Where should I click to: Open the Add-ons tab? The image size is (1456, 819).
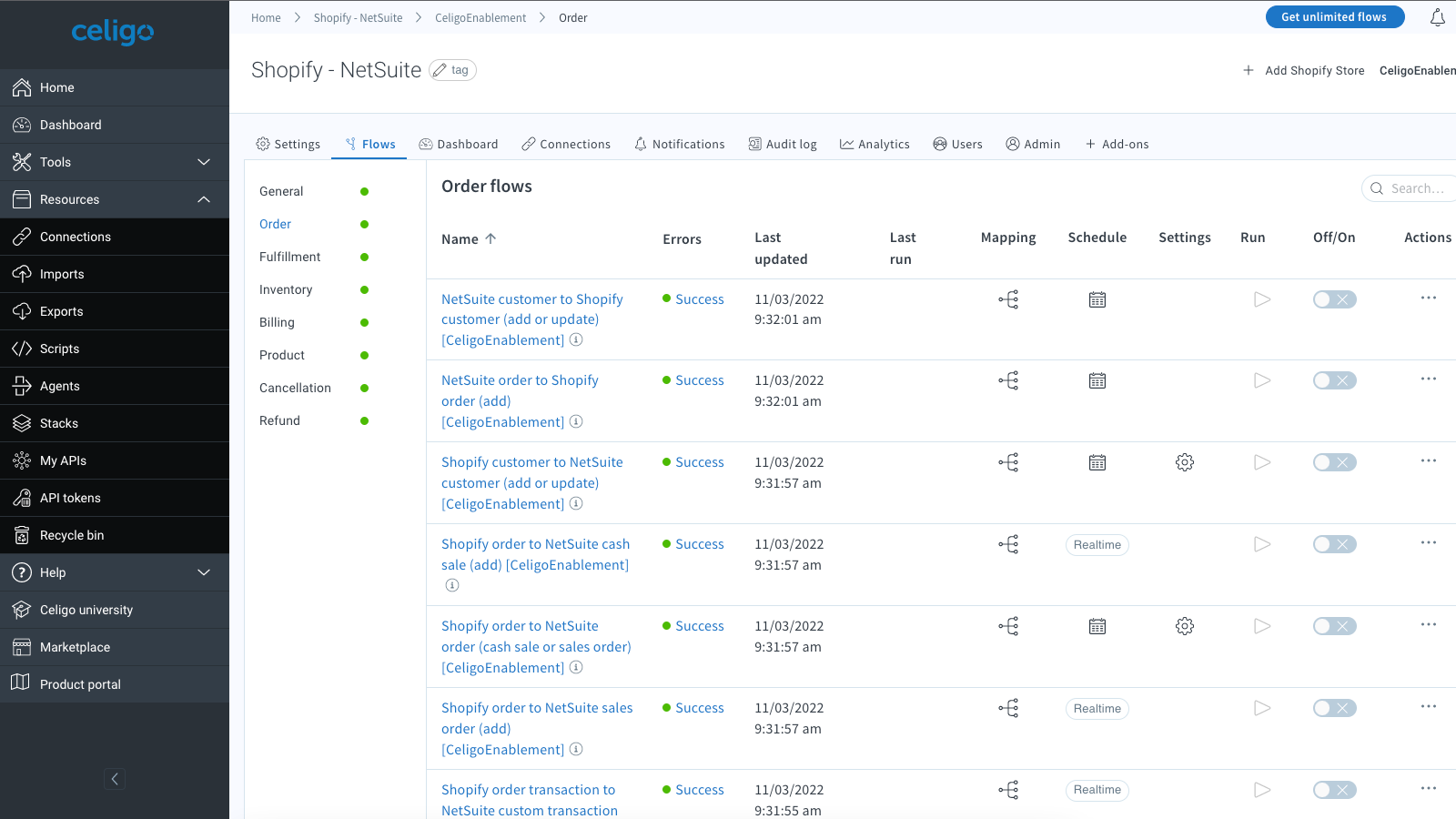point(1117,144)
